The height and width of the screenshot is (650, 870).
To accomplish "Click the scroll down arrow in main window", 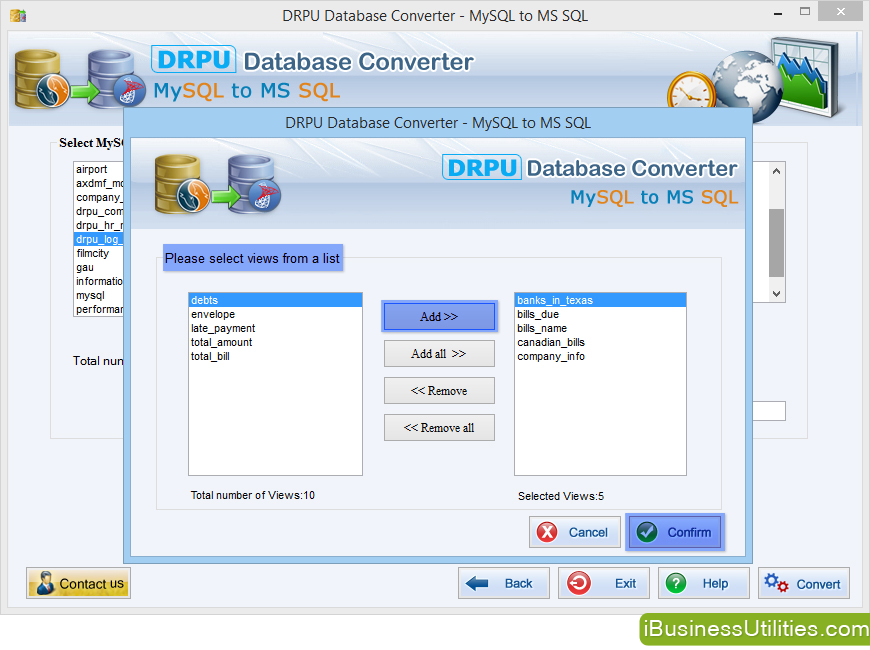I will point(776,294).
